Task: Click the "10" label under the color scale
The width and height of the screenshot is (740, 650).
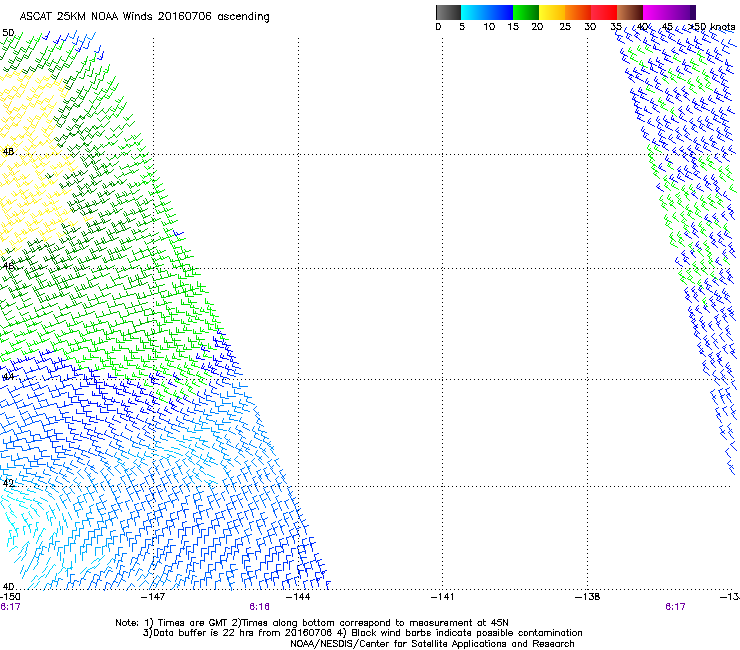Action: (489, 27)
